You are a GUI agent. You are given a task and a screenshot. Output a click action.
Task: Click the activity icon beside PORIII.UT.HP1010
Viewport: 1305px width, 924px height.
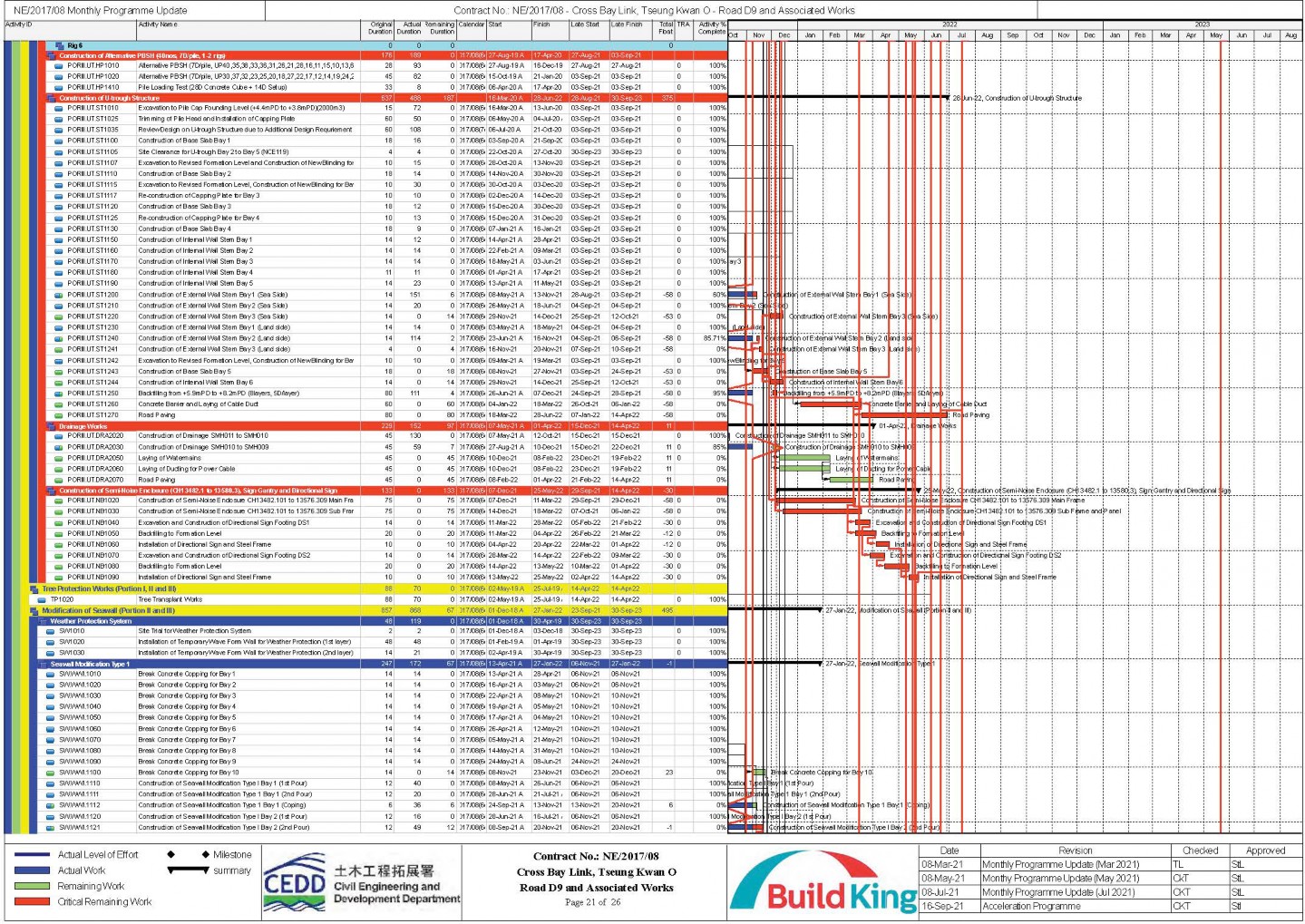(59, 66)
